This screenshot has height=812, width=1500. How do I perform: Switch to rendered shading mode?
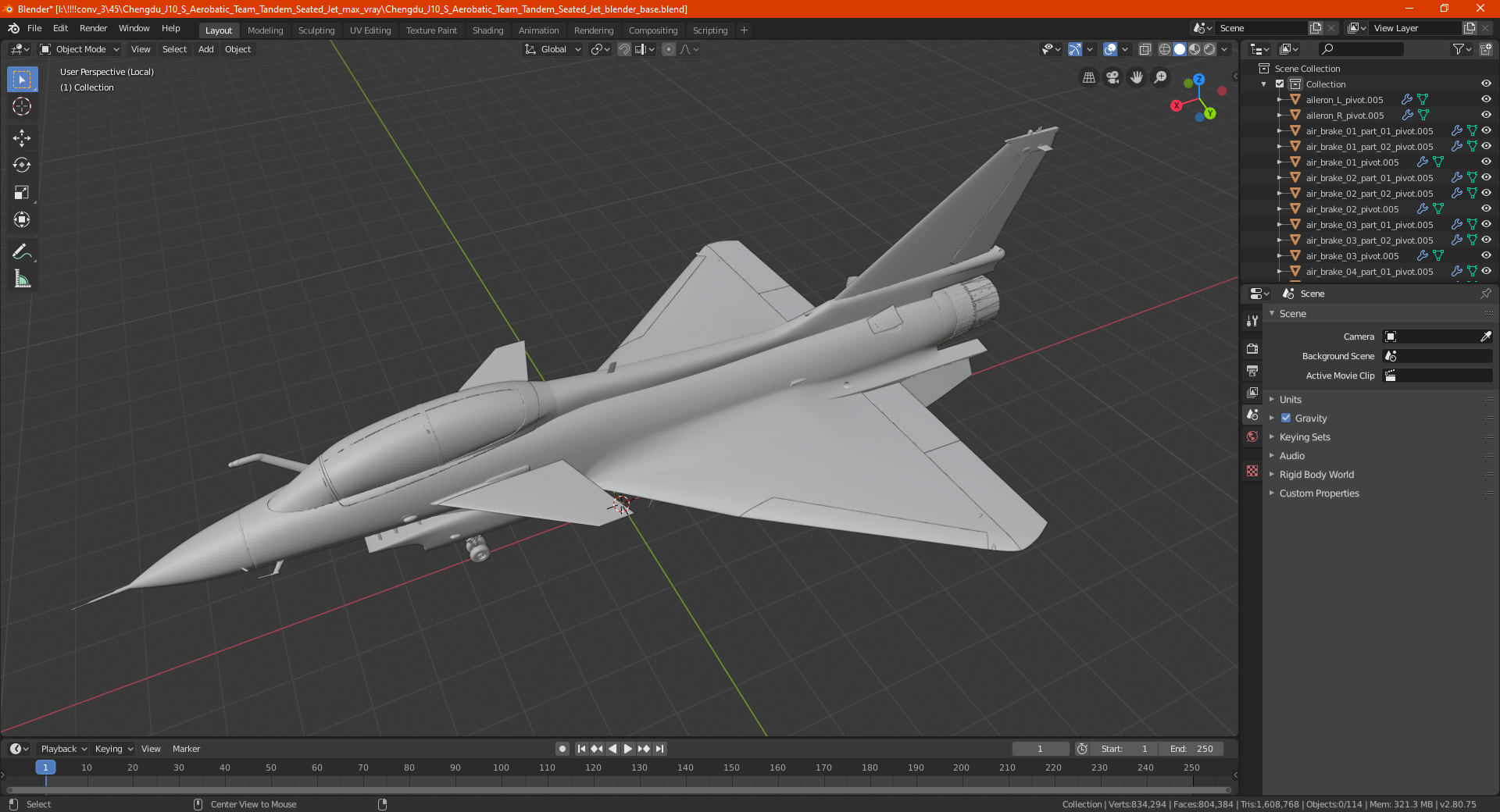click(1209, 49)
